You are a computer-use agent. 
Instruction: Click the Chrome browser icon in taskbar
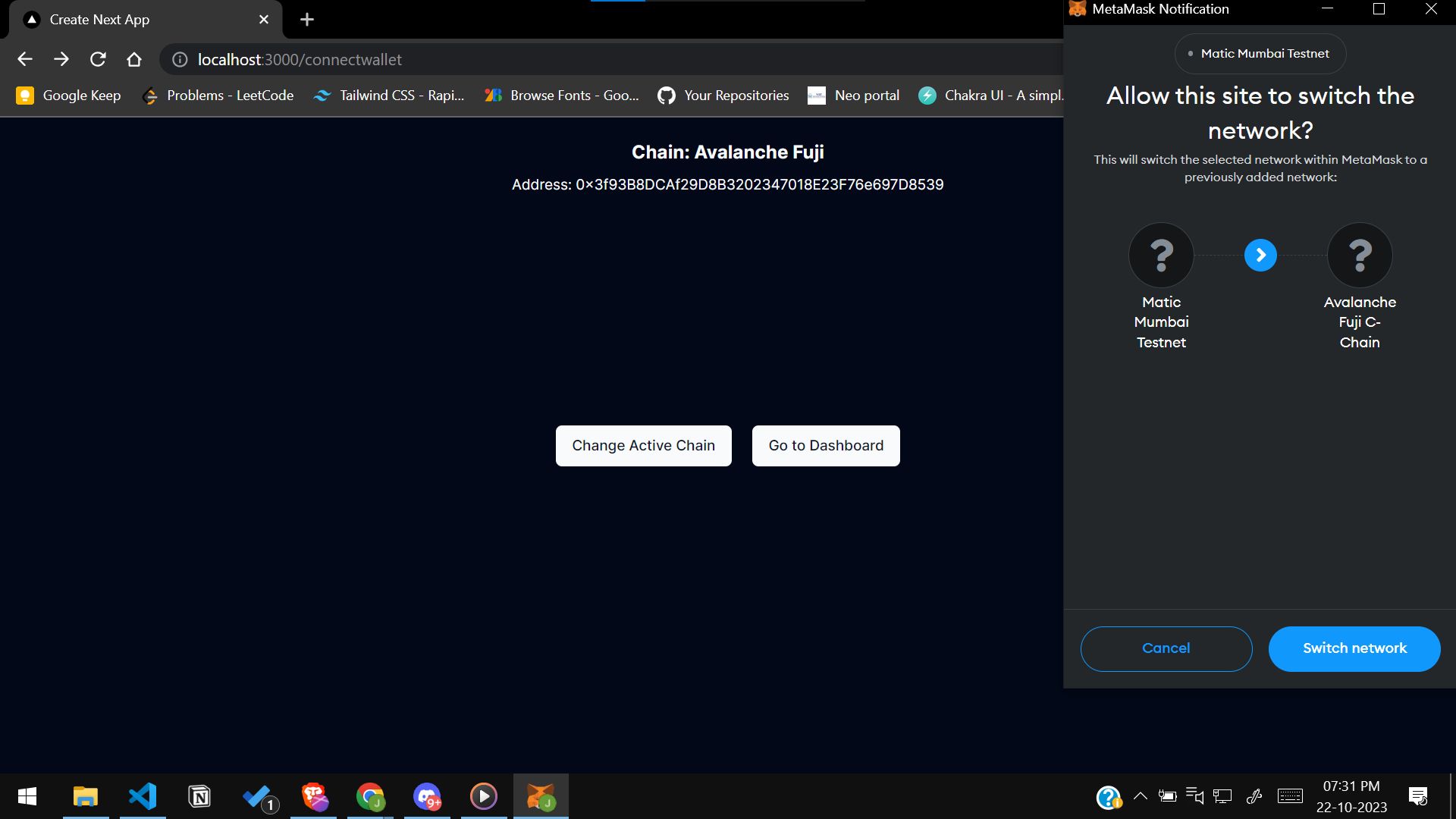tap(370, 797)
